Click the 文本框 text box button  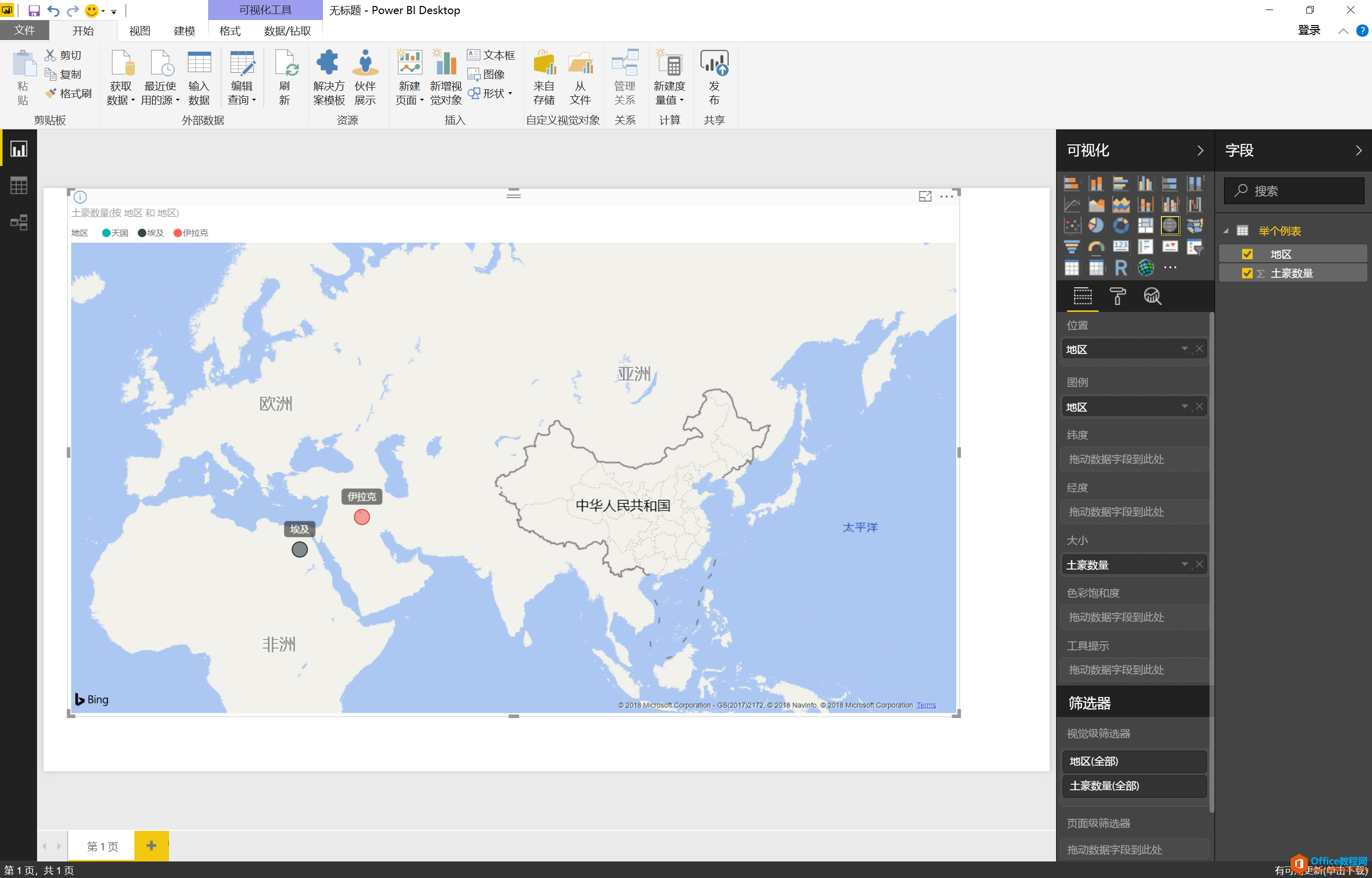[491, 55]
